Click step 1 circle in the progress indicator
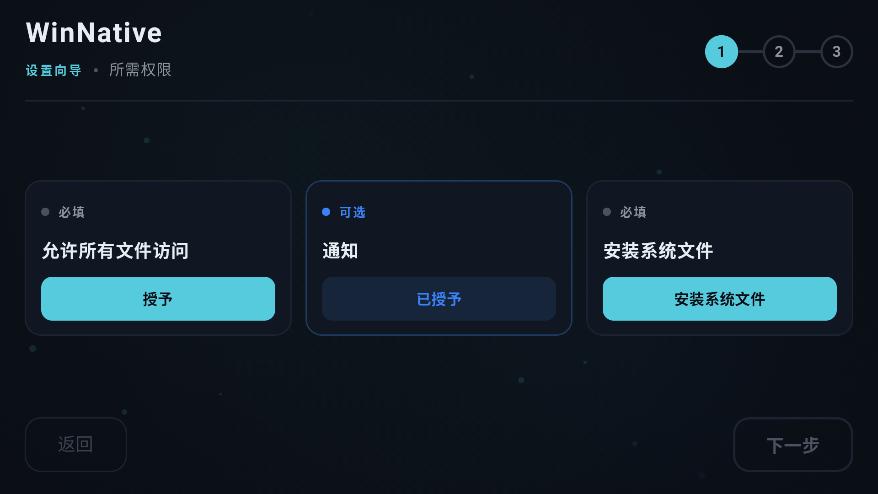This screenshot has height=494, width=878. 721,52
